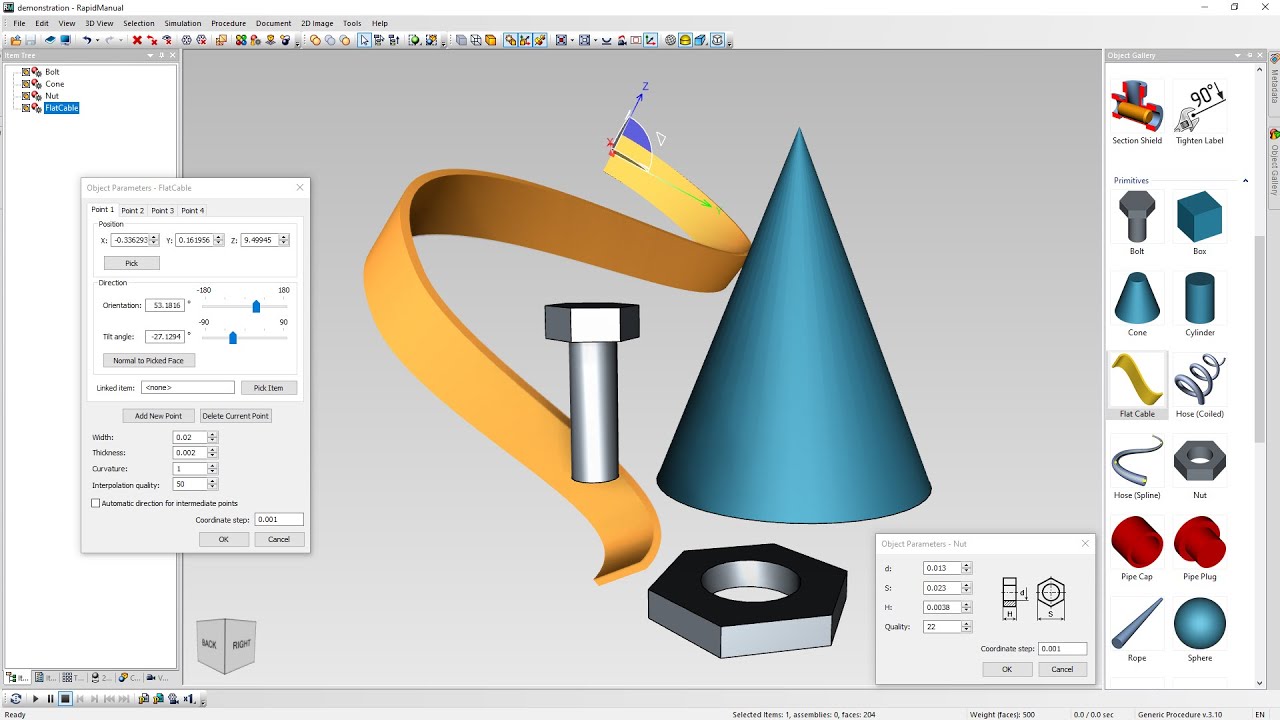Click the loop playback icon
The height and width of the screenshot is (720, 1280).
coord(15,699)
